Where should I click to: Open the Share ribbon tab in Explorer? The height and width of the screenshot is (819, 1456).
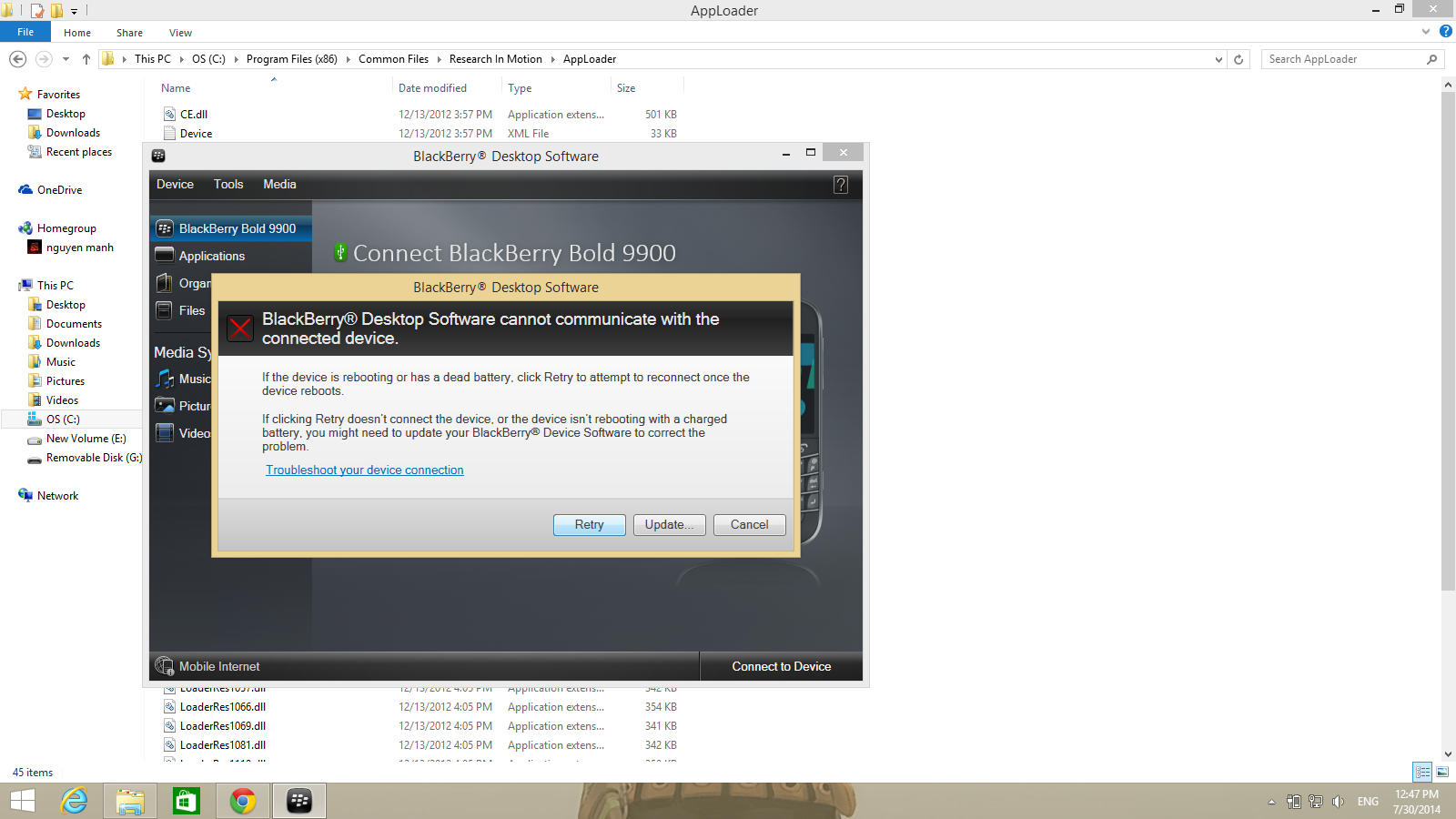pos(129,33)
